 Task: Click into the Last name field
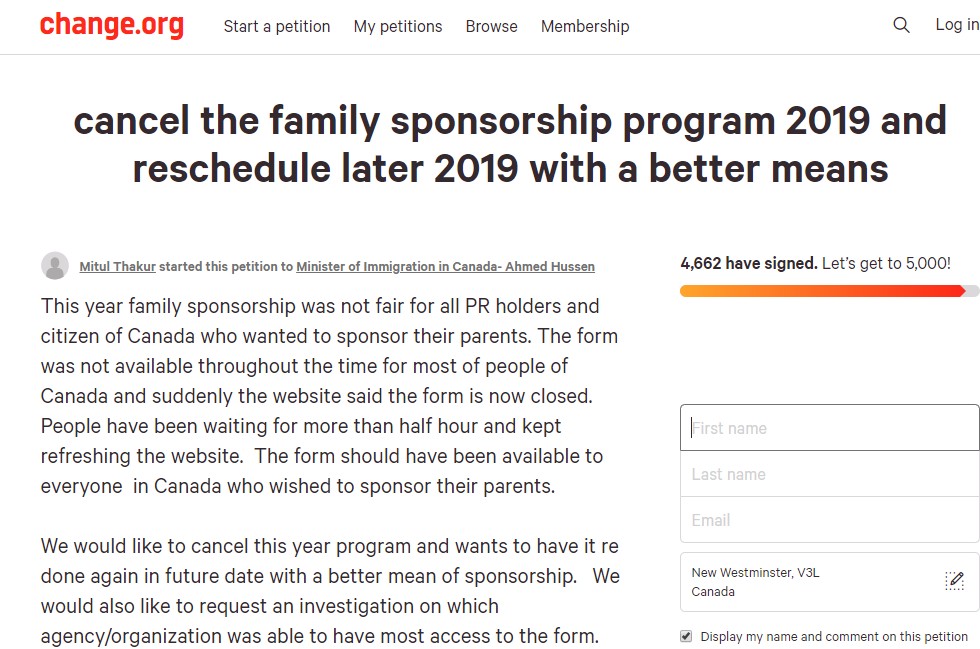(x=829, y=474)
